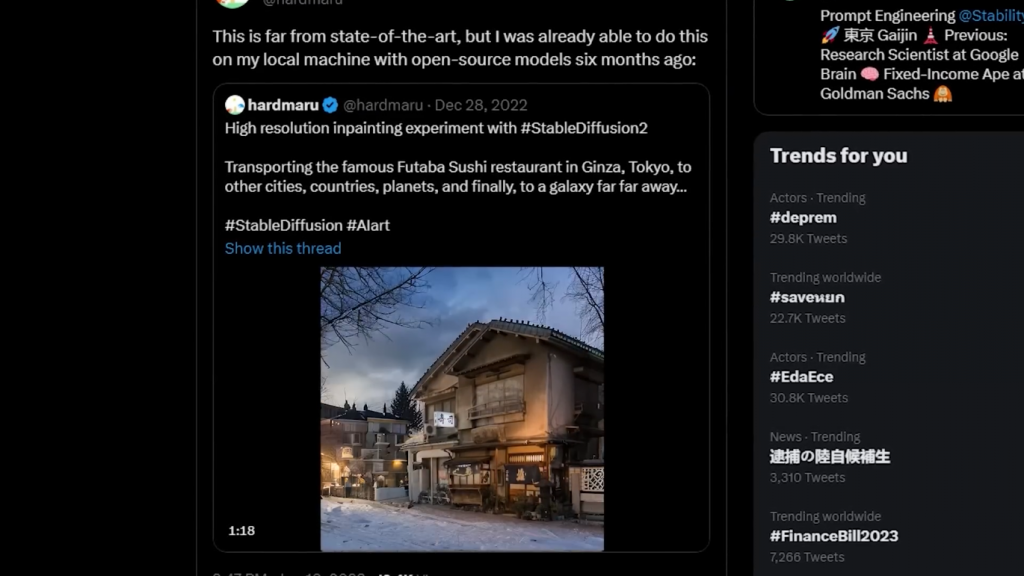Viewport: 1024px width, 576px height.
Task: Select the #EdaEce trending topic
Action: 801,377
